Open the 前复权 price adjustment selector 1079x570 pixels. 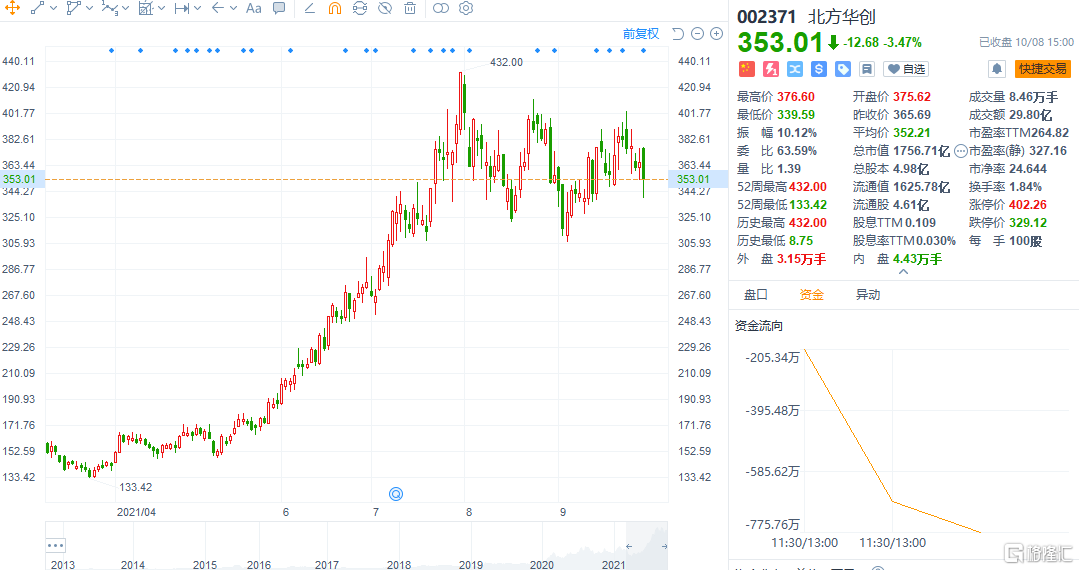click(641, 33)
